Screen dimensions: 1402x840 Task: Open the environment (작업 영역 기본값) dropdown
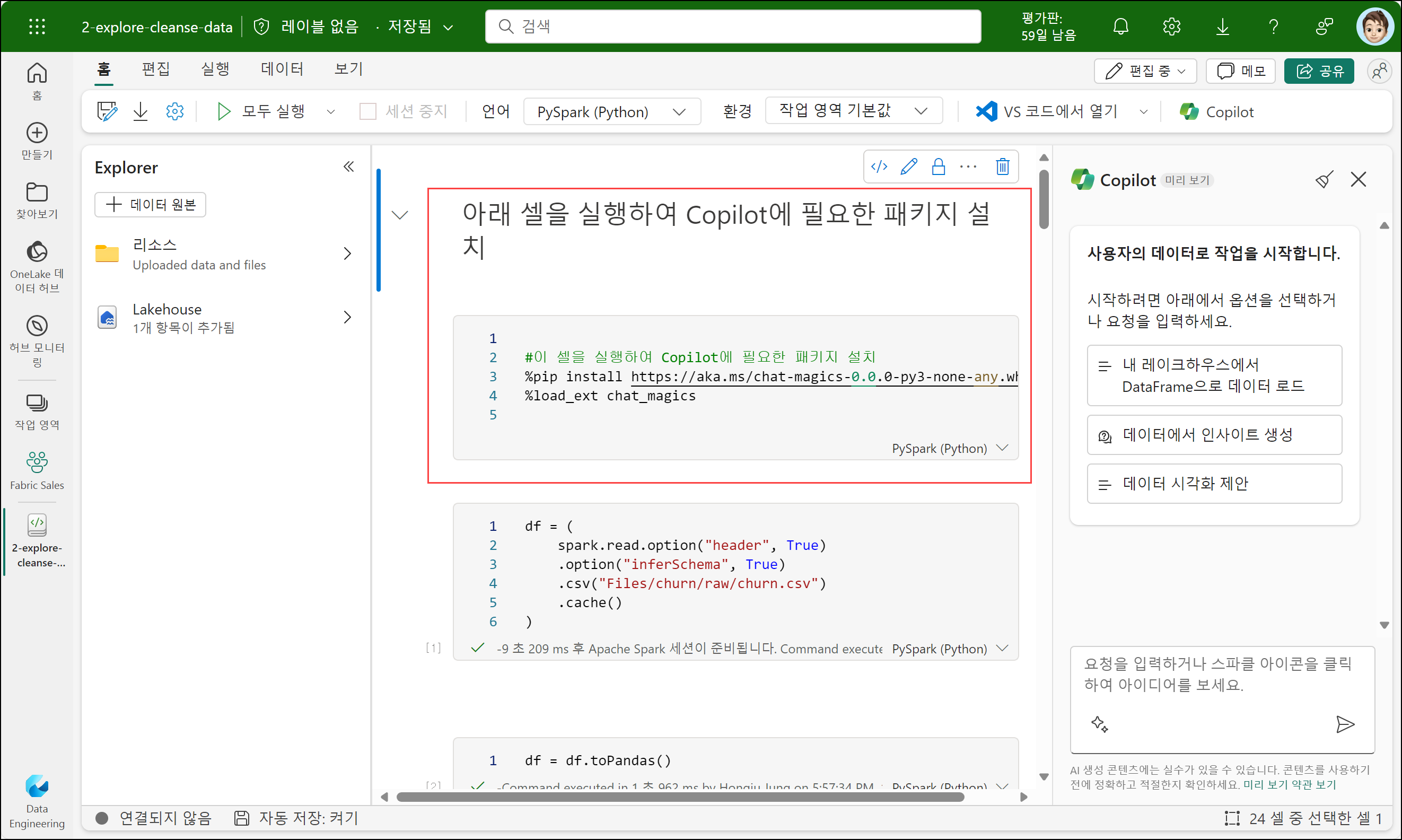853,110
